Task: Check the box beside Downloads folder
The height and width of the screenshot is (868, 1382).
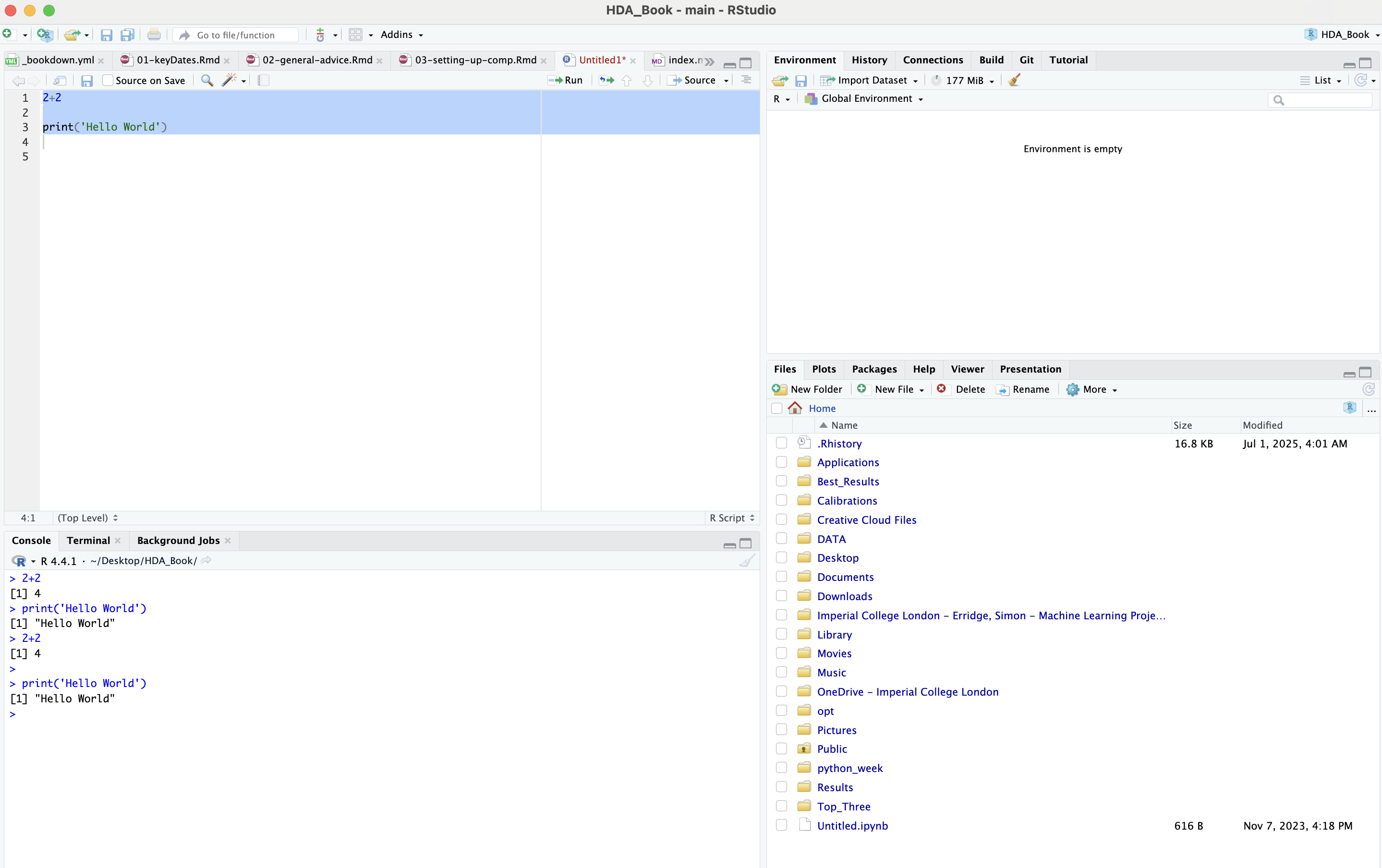Action: [781, 596]
